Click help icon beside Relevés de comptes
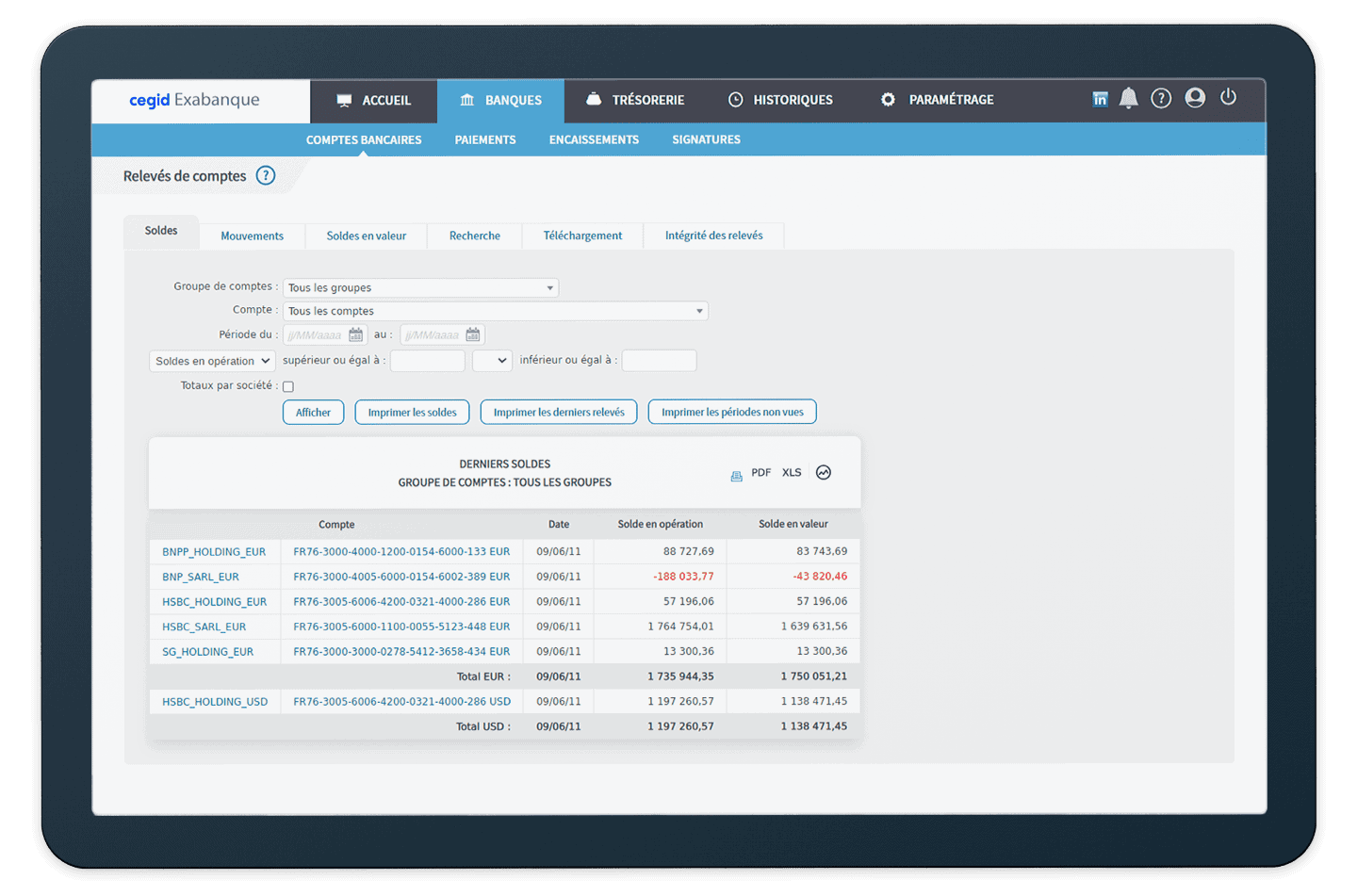This screenshot has width=1357, height=896. point(266,176)
